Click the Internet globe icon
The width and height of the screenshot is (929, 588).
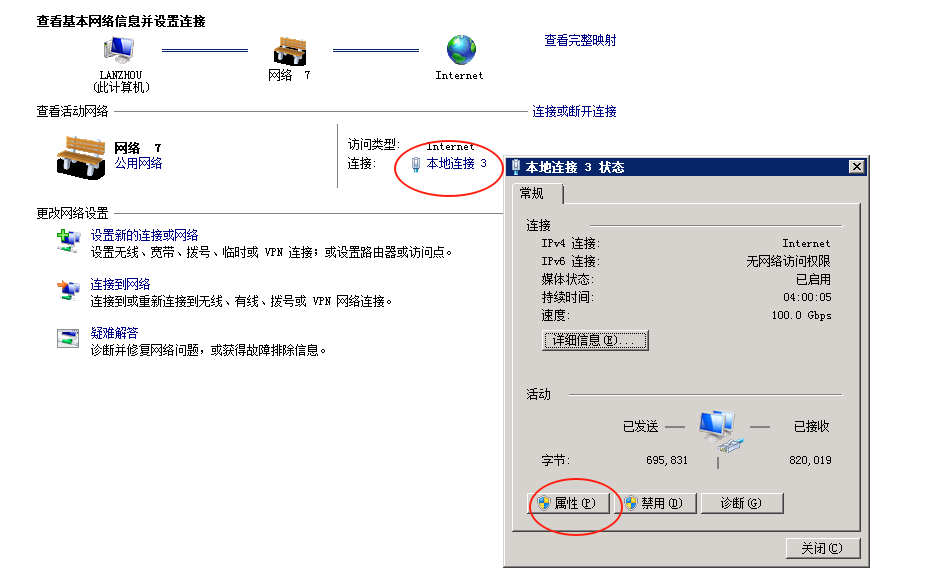tap(459, 51)
